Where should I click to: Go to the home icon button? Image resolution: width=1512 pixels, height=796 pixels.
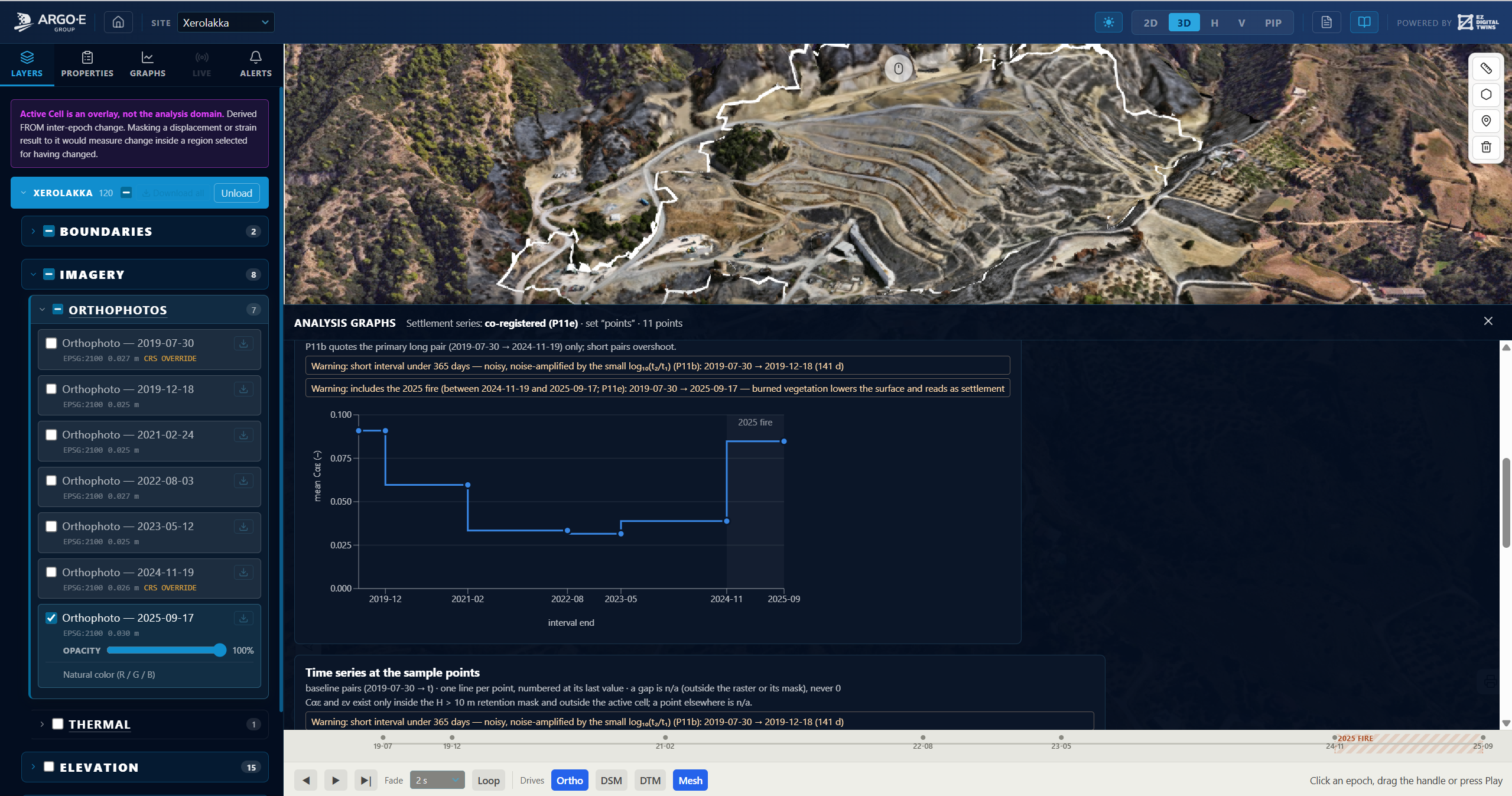pos(118,22)
